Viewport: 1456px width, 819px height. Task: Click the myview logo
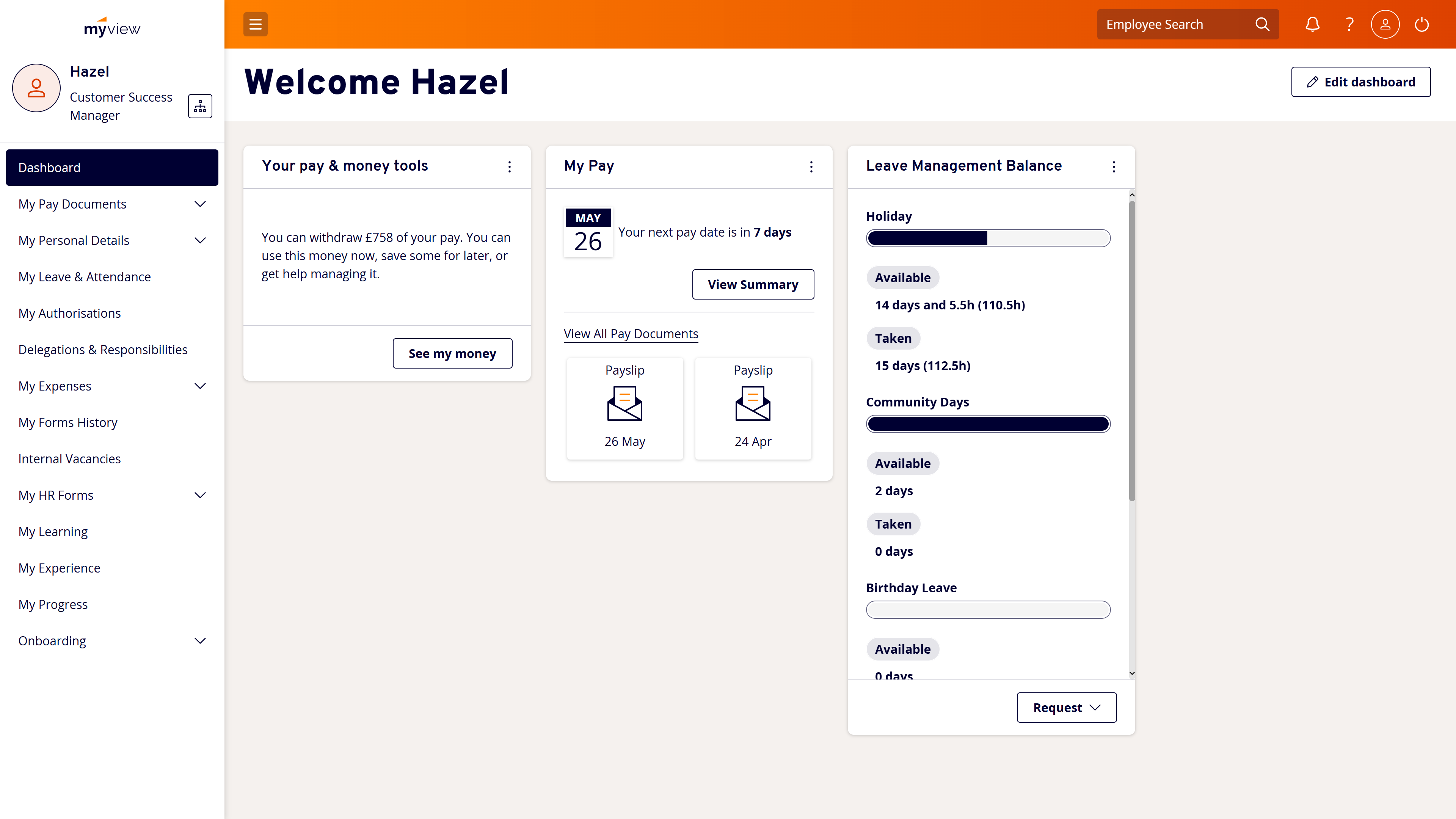[x=112, y=27]
